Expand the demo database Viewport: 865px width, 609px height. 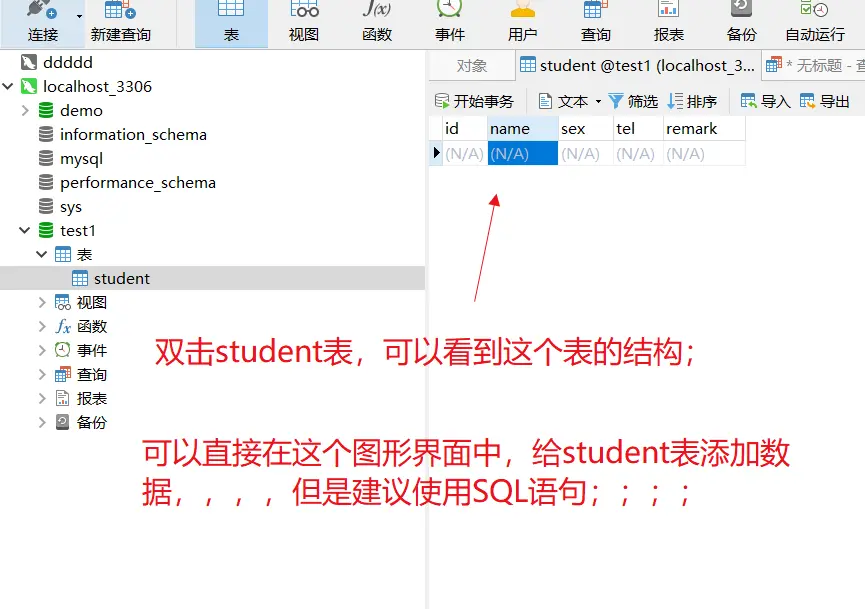coord(25,110)
